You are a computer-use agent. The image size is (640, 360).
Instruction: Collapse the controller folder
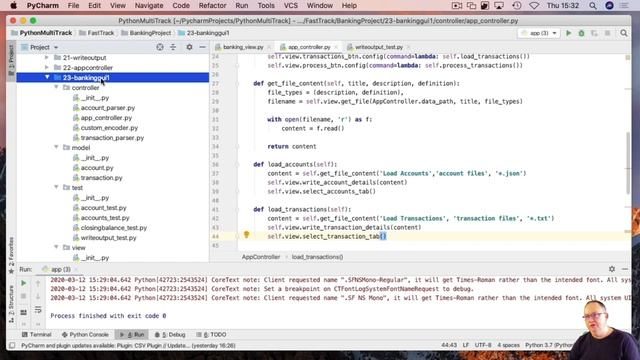point(56,87)
